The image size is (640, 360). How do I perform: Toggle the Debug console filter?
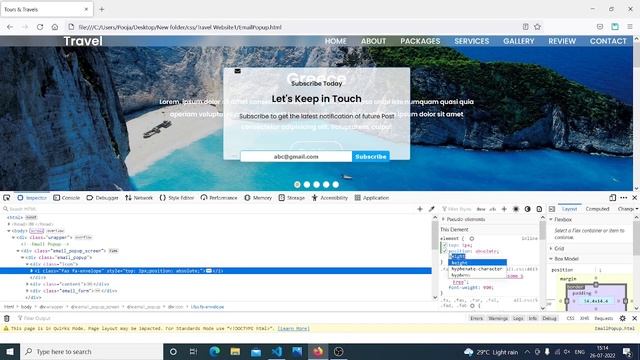[549, 318]
